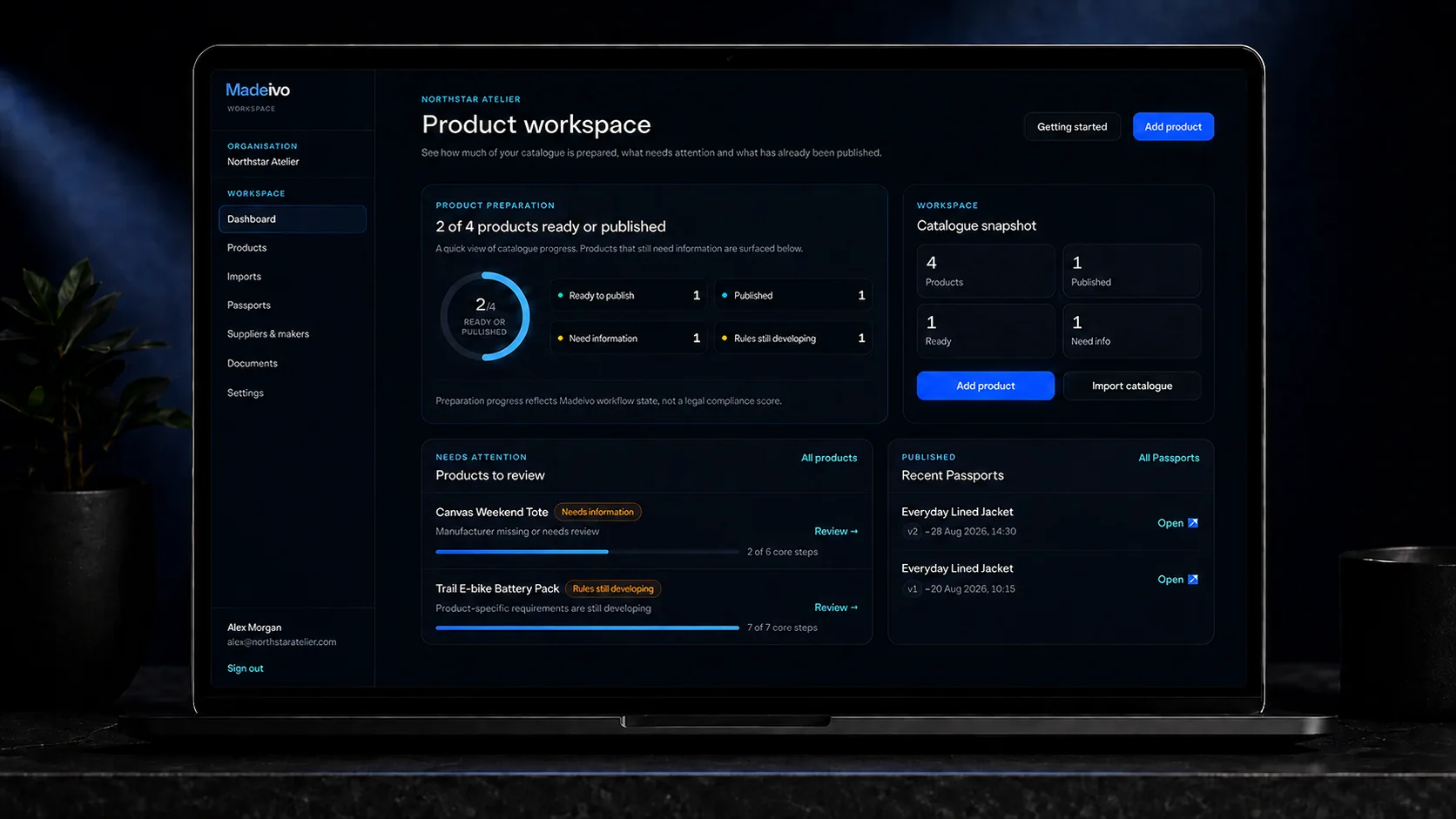Viewport: 1456px width, 819px height.
Task: Open Settings in sidebar
Action: (246, 393)
